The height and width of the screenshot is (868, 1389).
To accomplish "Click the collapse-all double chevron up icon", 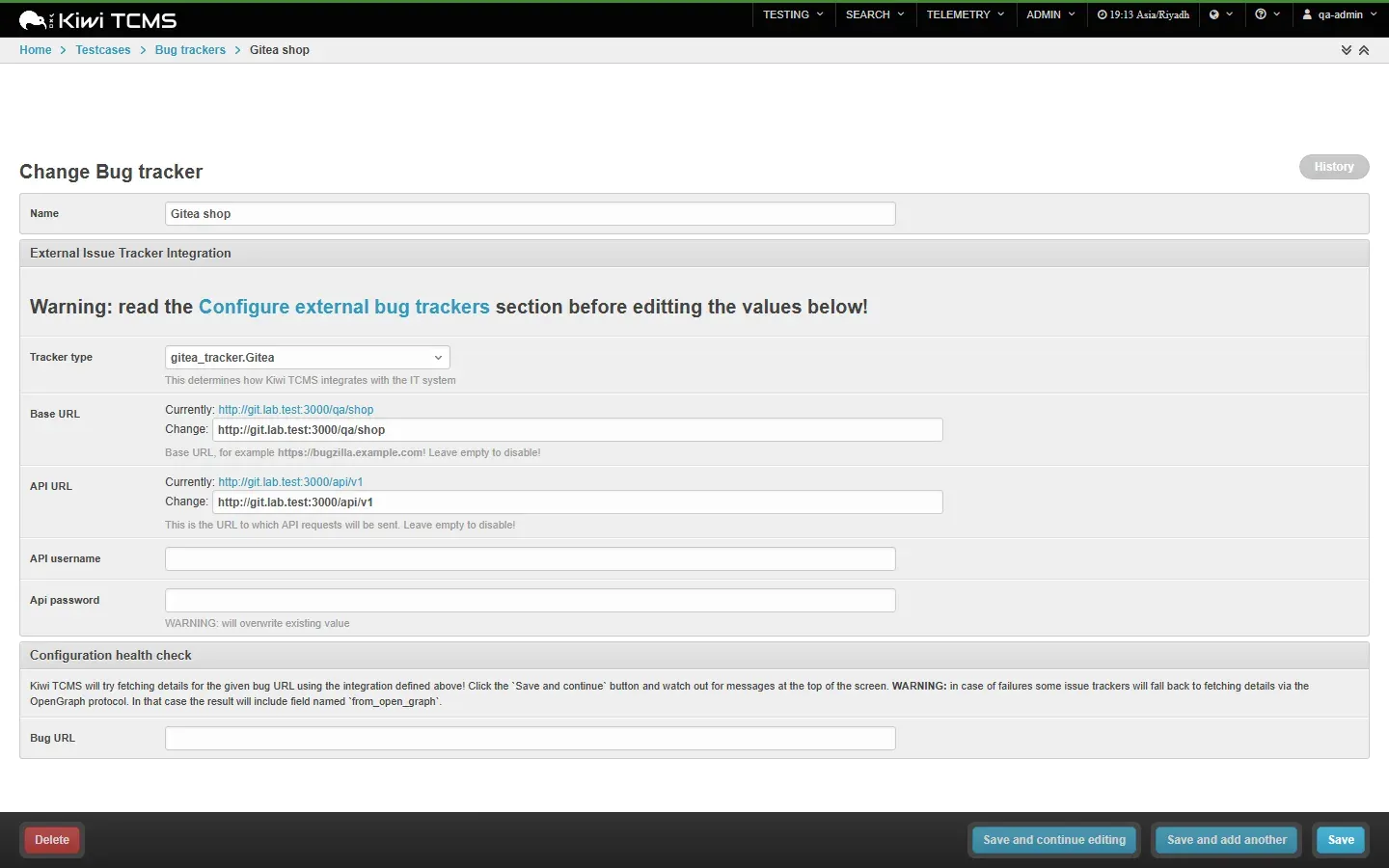I will tap(1364, 50).
